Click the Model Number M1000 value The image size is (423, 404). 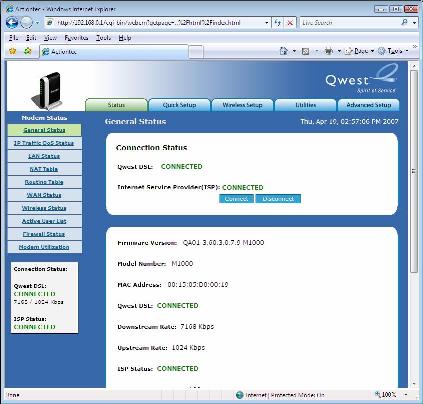point(182,264)
